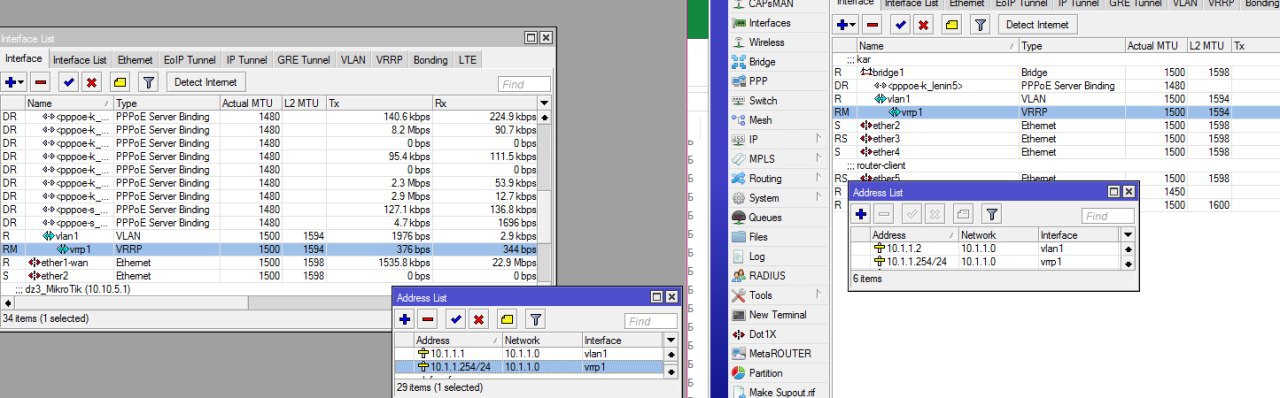Open PPP in WinBox sidebar

[759, 81]
